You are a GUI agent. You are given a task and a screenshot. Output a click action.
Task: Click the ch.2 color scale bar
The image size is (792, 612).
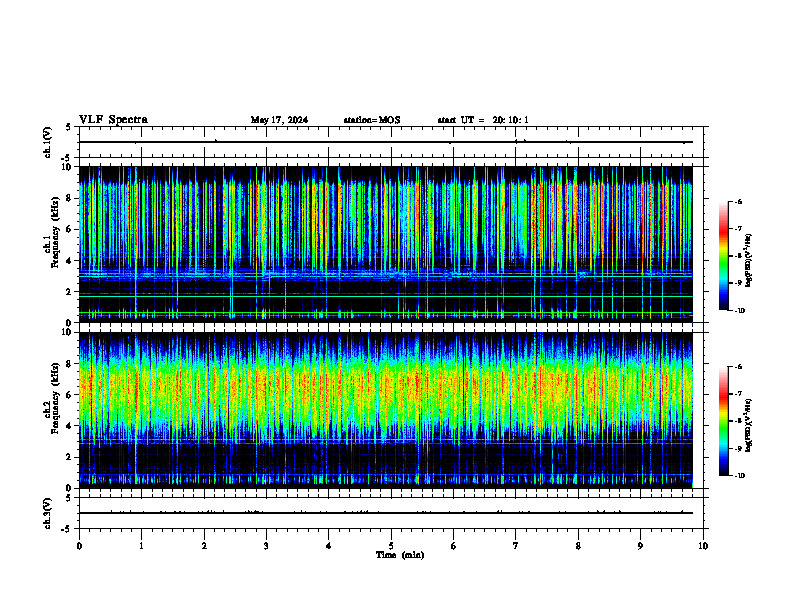(x=723, y=421)
